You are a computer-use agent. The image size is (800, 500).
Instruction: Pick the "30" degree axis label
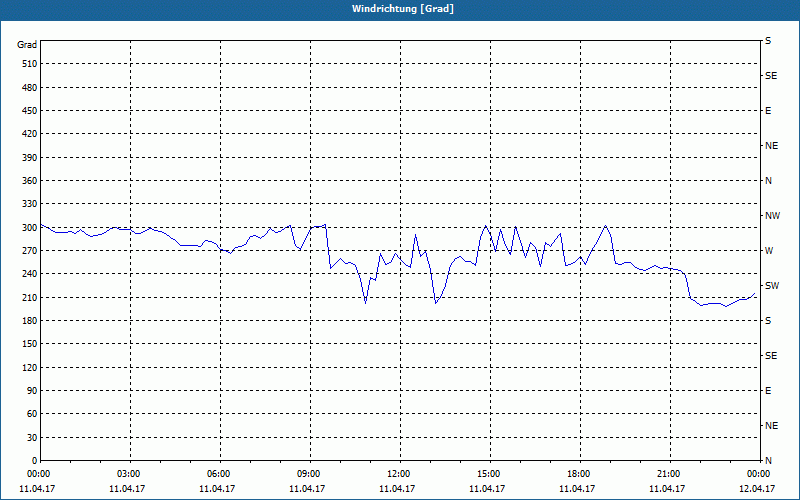(x=32, y=438)
